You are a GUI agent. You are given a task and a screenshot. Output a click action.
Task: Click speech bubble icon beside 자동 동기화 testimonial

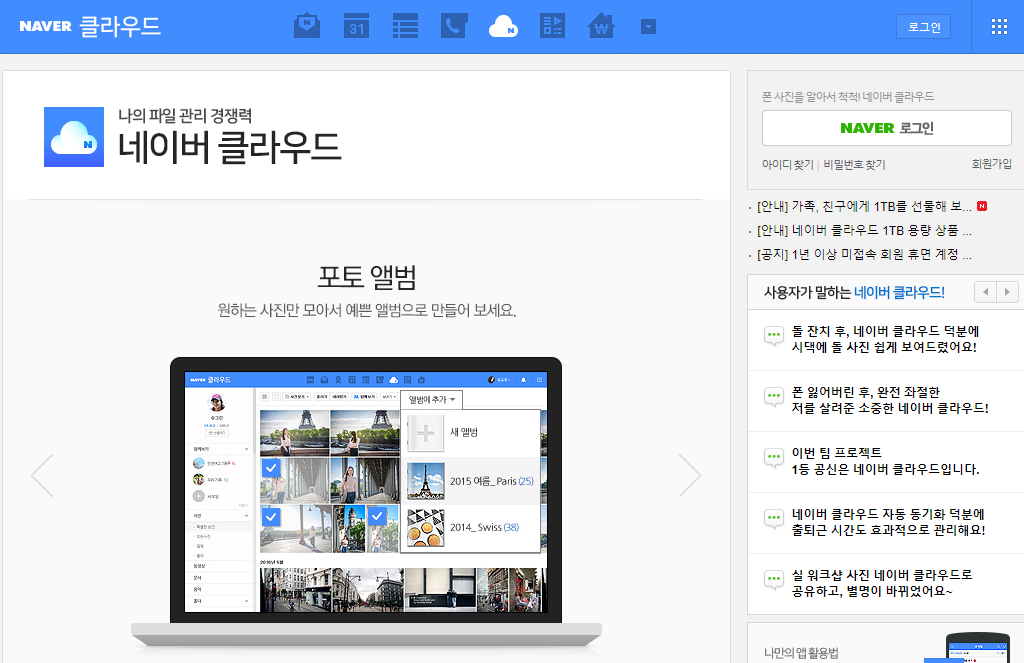774,519
